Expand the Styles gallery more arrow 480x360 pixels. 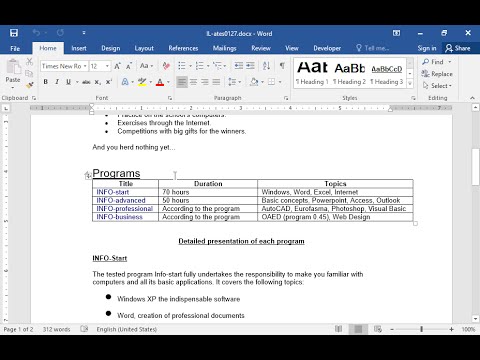(410, 84)
